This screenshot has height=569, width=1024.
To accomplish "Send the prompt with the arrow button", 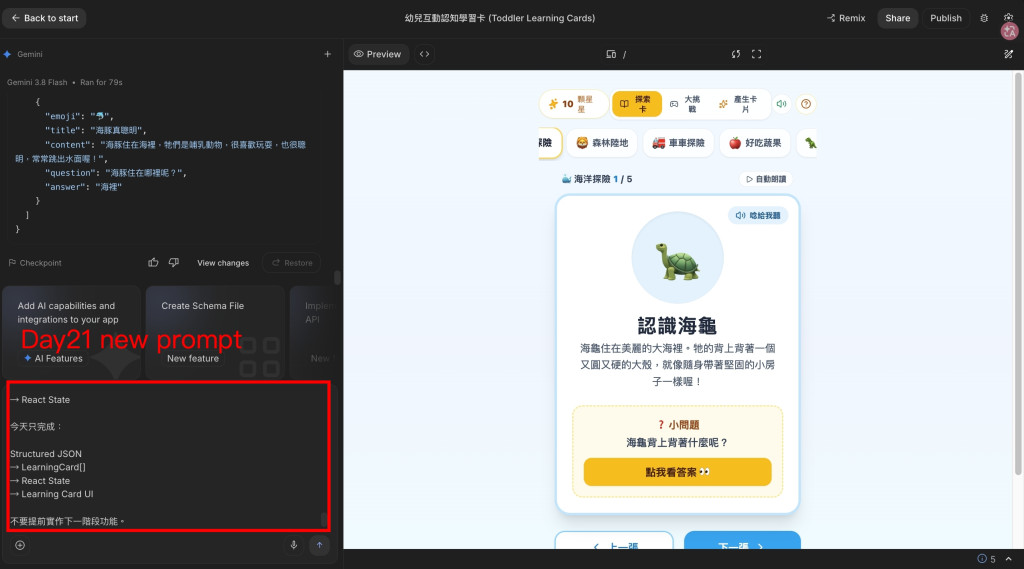I will point(319,545).
